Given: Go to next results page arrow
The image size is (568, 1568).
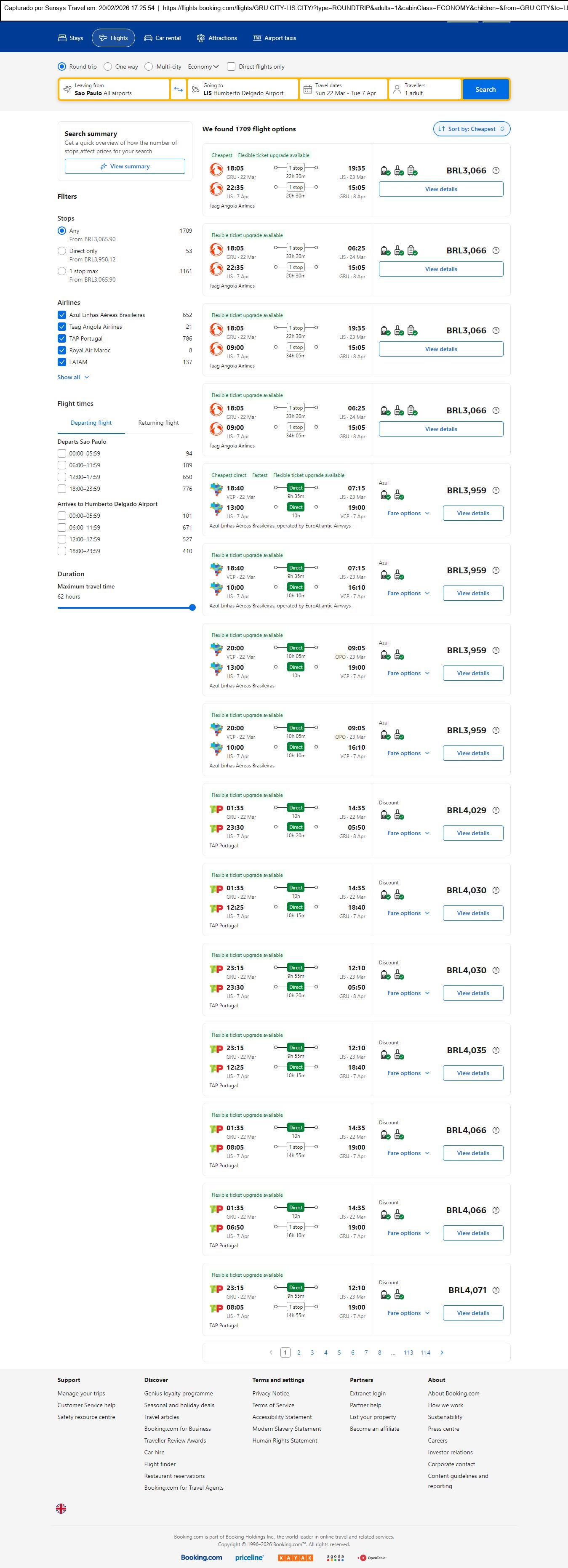Looking at the screenshot, I should (x=441, y=1352).
